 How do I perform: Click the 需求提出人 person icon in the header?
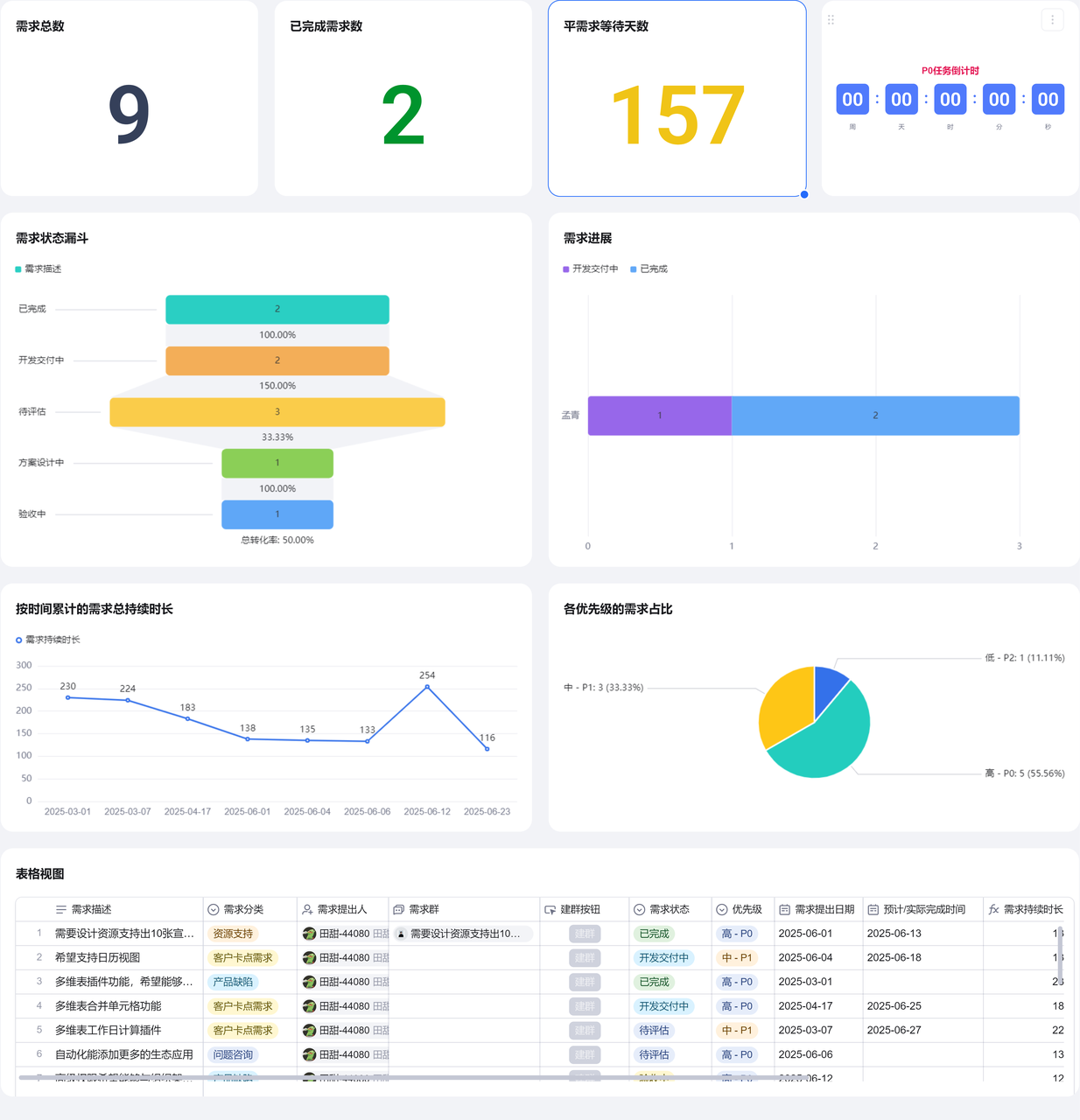[308, 910]
